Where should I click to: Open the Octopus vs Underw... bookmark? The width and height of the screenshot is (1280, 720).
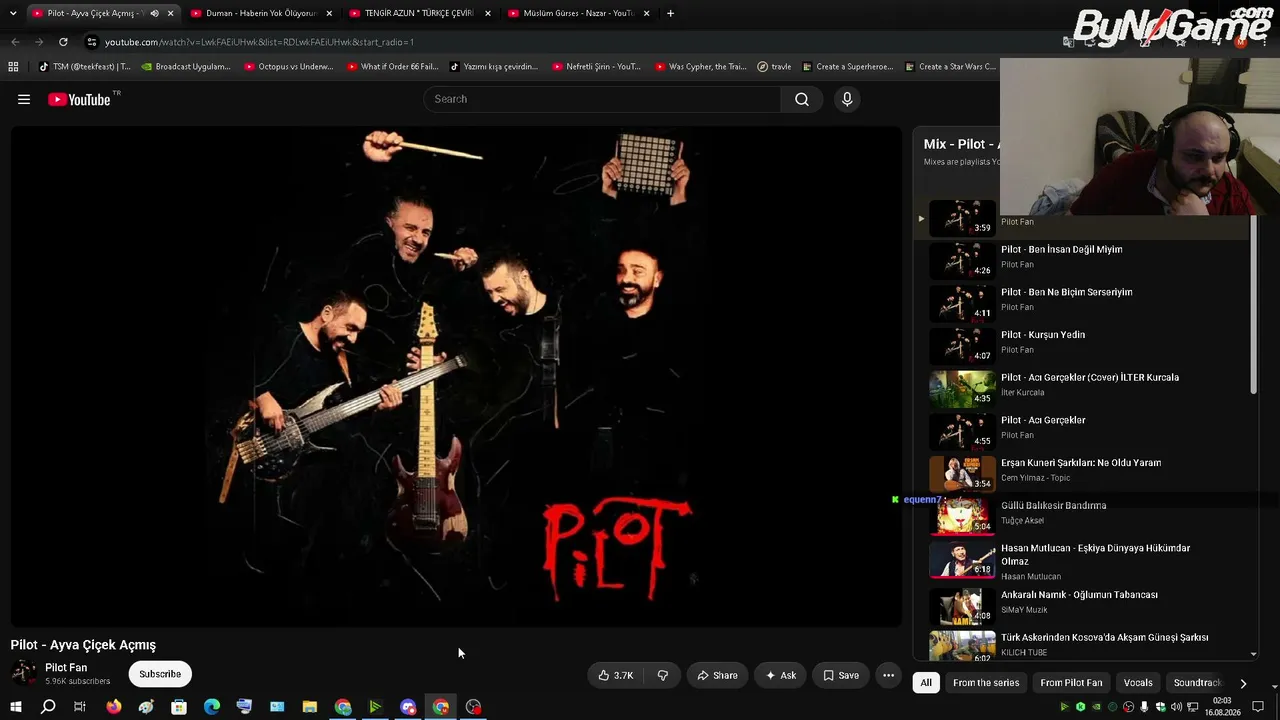pyautogui.click(x=289, y=67)
